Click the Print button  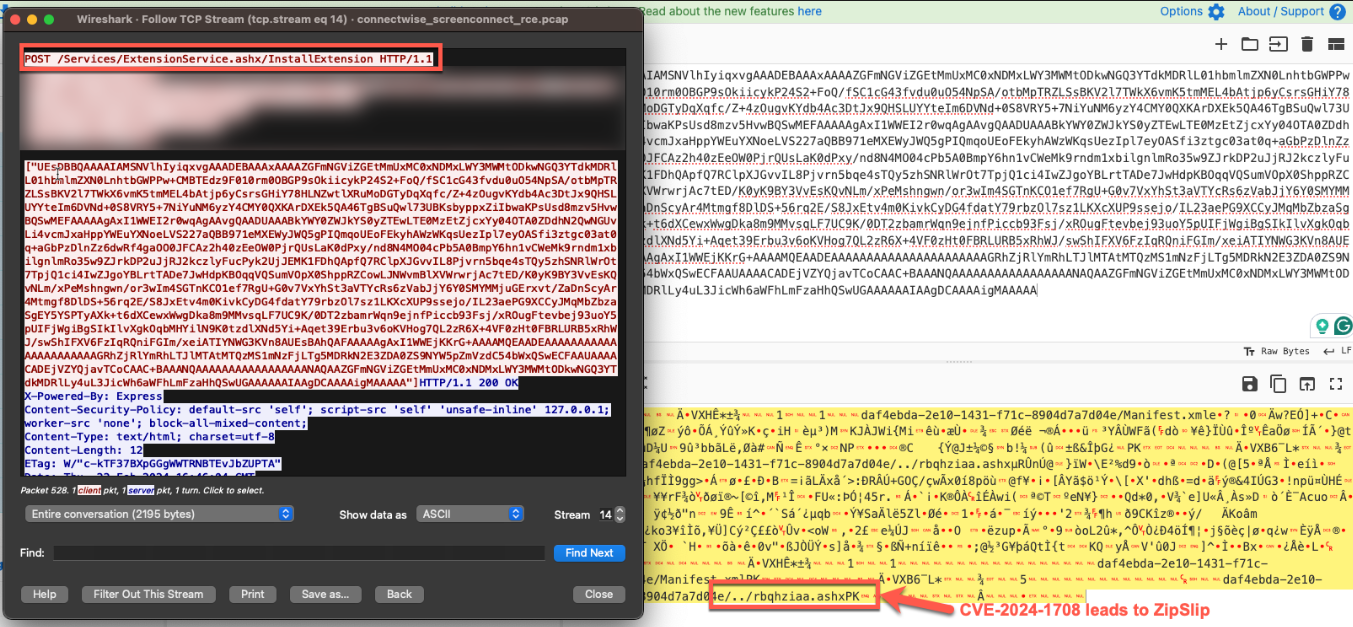[253, 594]
